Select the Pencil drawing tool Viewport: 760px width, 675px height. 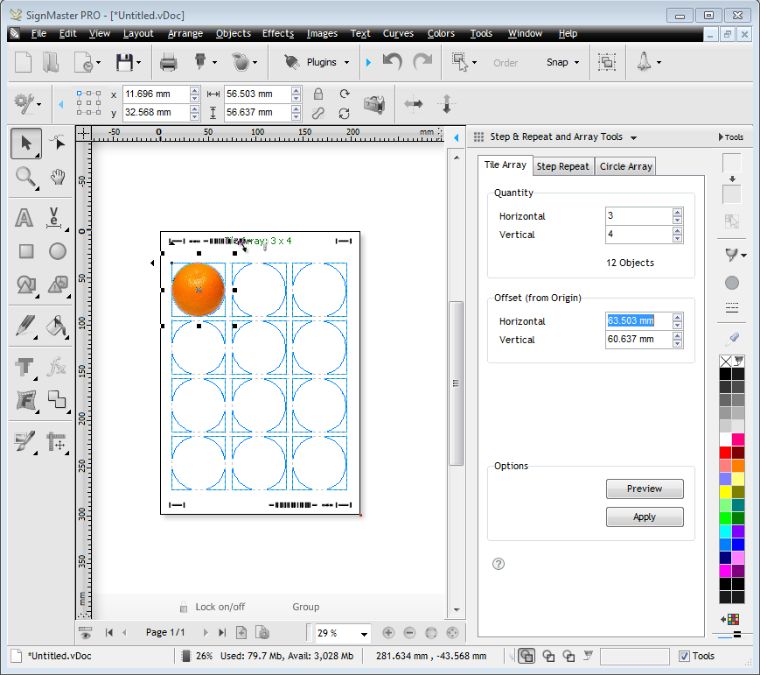[x=25, y=325]
